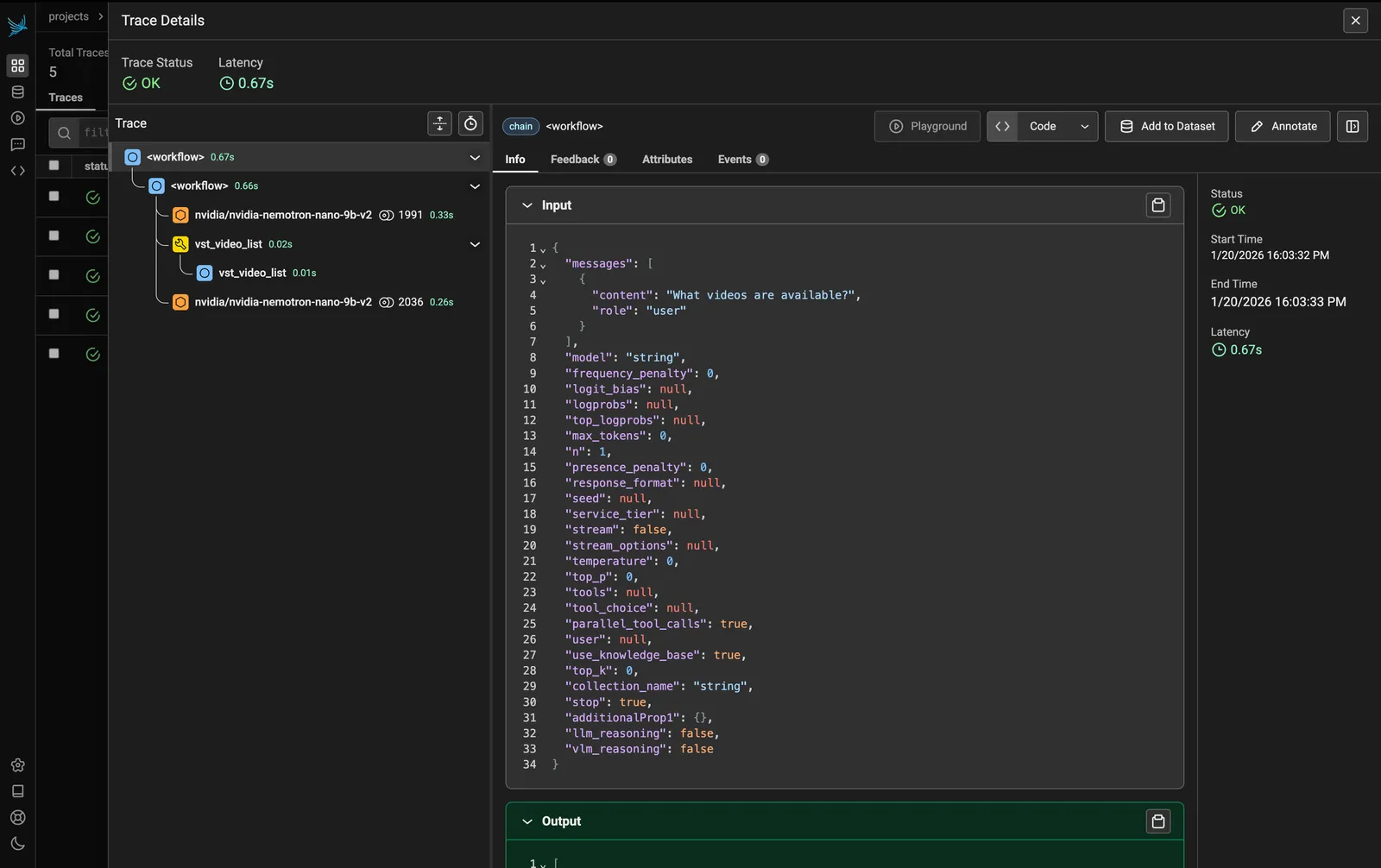The height and width of the screenshot is (868, 1381).
Task: Tick the second trace row checkbox
Action: click(54, 236)
